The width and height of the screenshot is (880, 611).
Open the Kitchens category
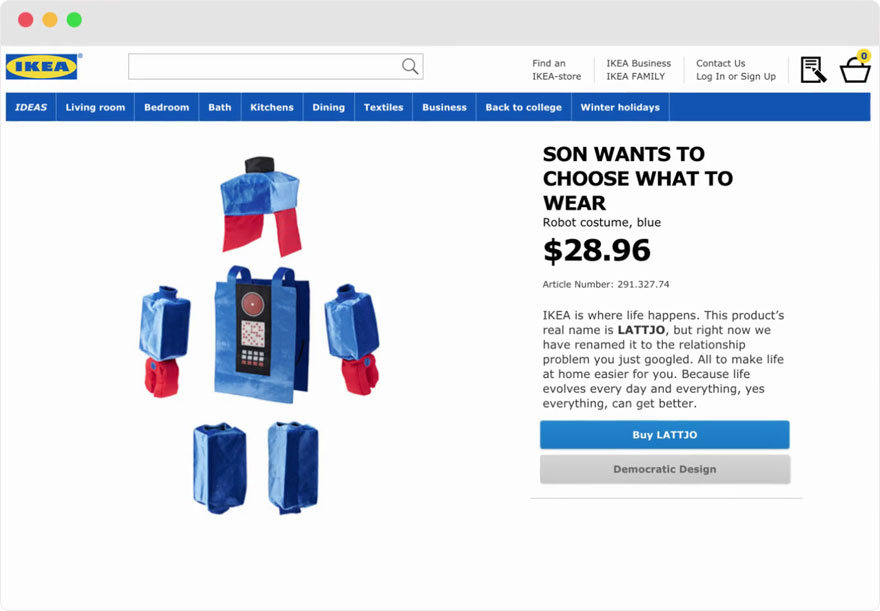[272, 107]
